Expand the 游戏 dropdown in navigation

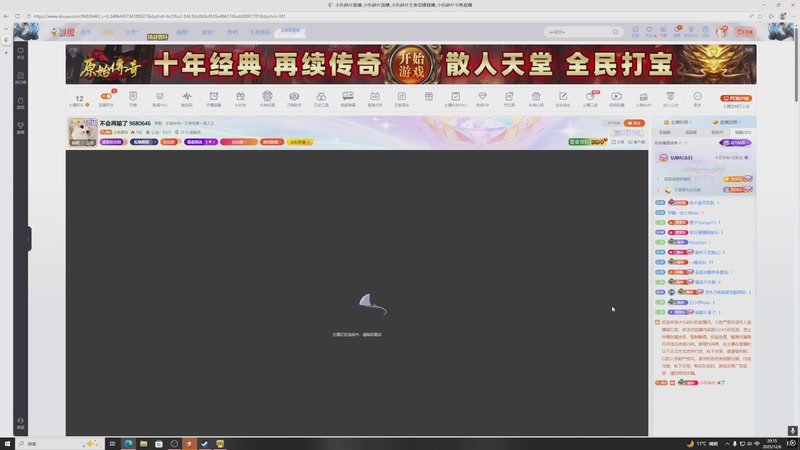pyautogui.click(x=208, y=32)
